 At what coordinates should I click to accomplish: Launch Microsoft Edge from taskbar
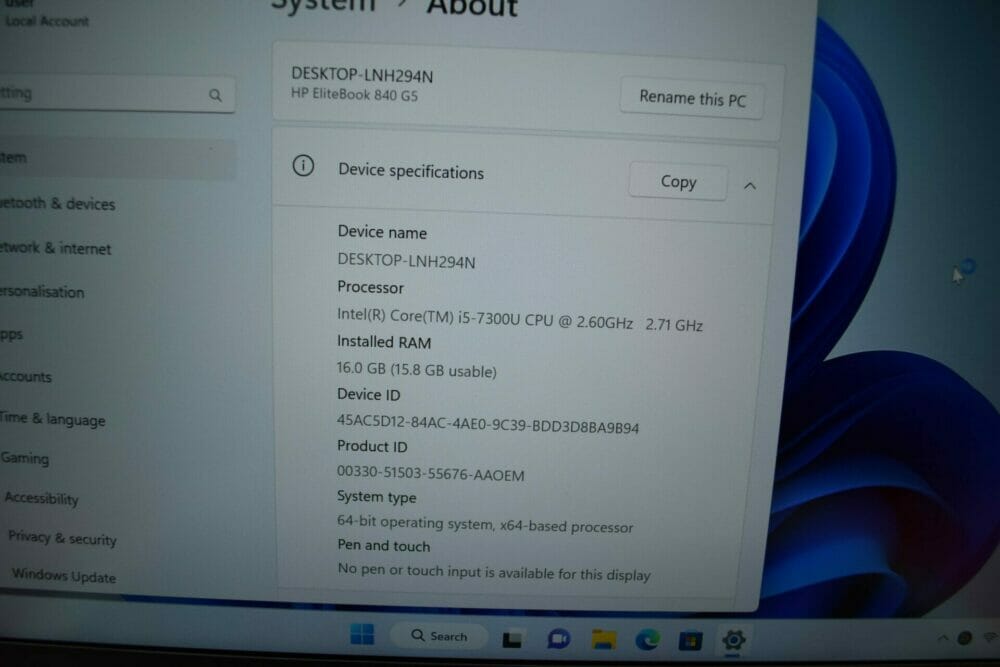[x=647, y=640]
